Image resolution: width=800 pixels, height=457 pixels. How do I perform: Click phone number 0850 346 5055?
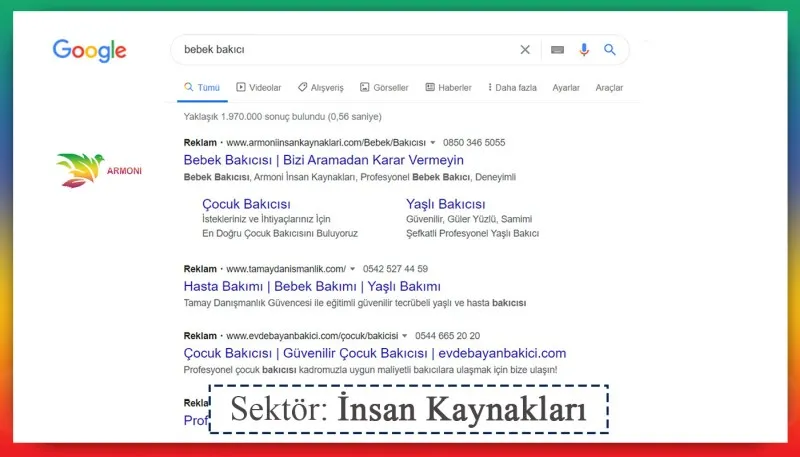(x=474, y=143)
